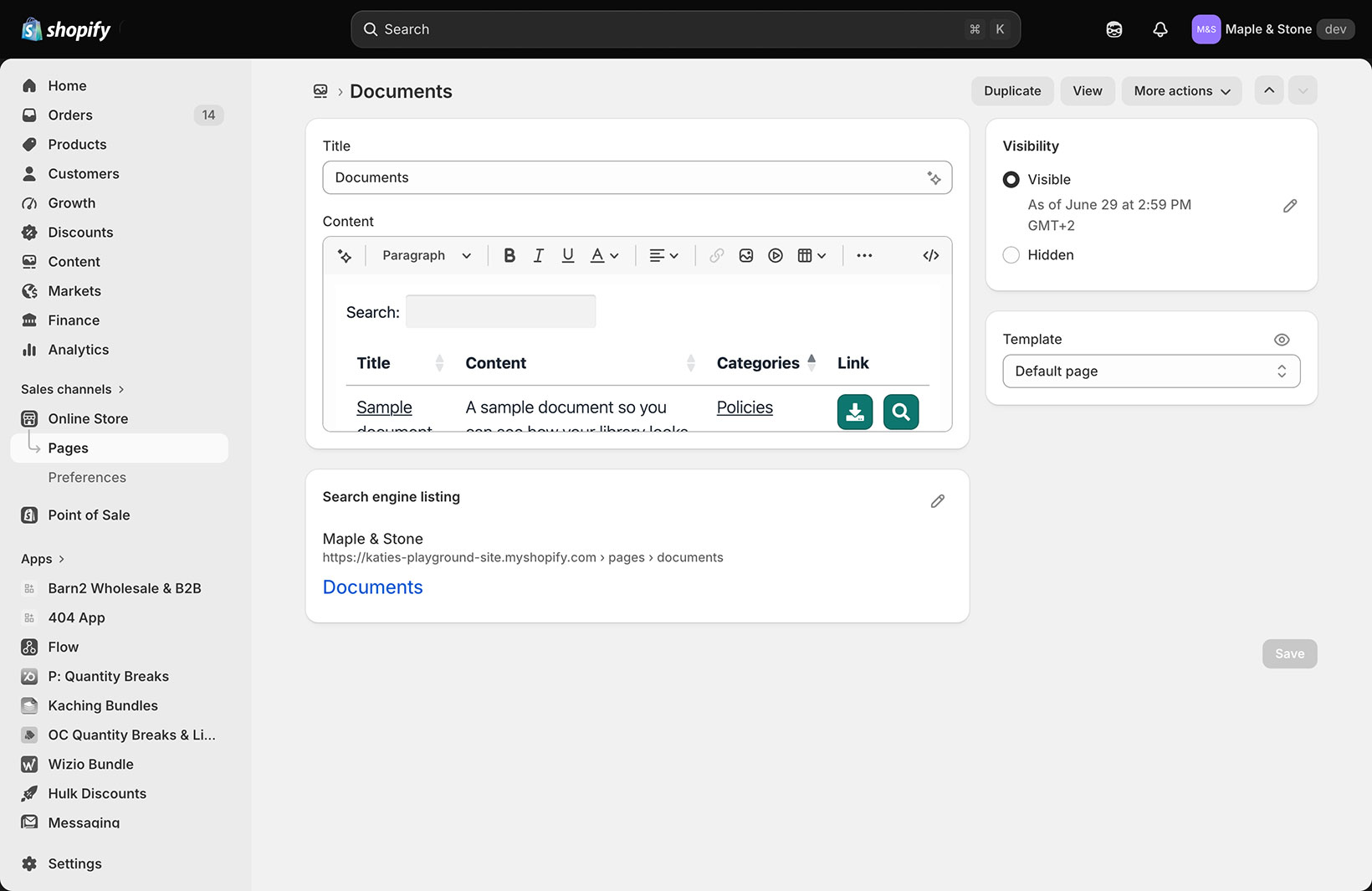Go to previous page with up arrow
1372x891 pixels.
(x=1269, y=90)
